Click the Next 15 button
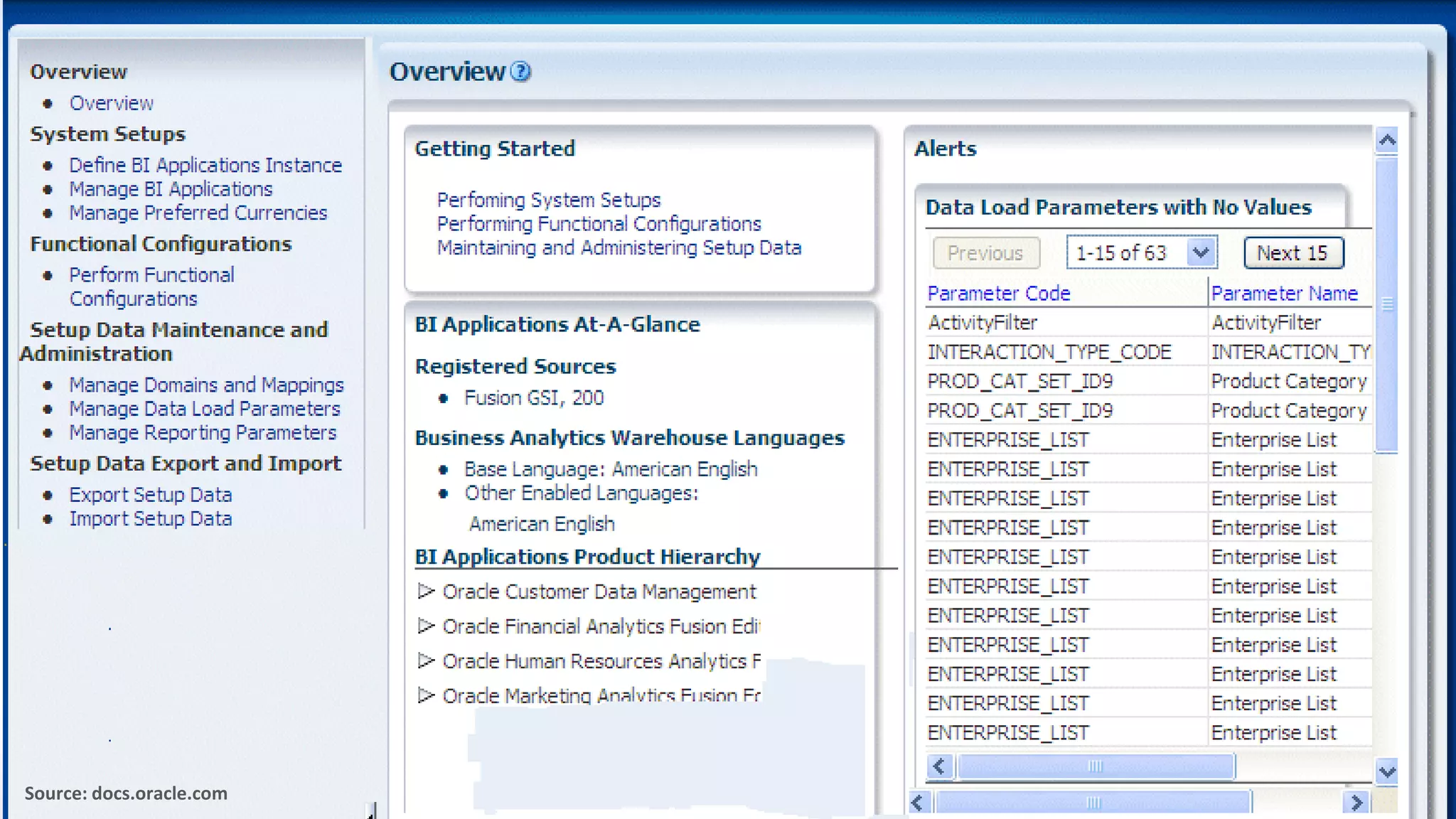 tap(1293, 252)
